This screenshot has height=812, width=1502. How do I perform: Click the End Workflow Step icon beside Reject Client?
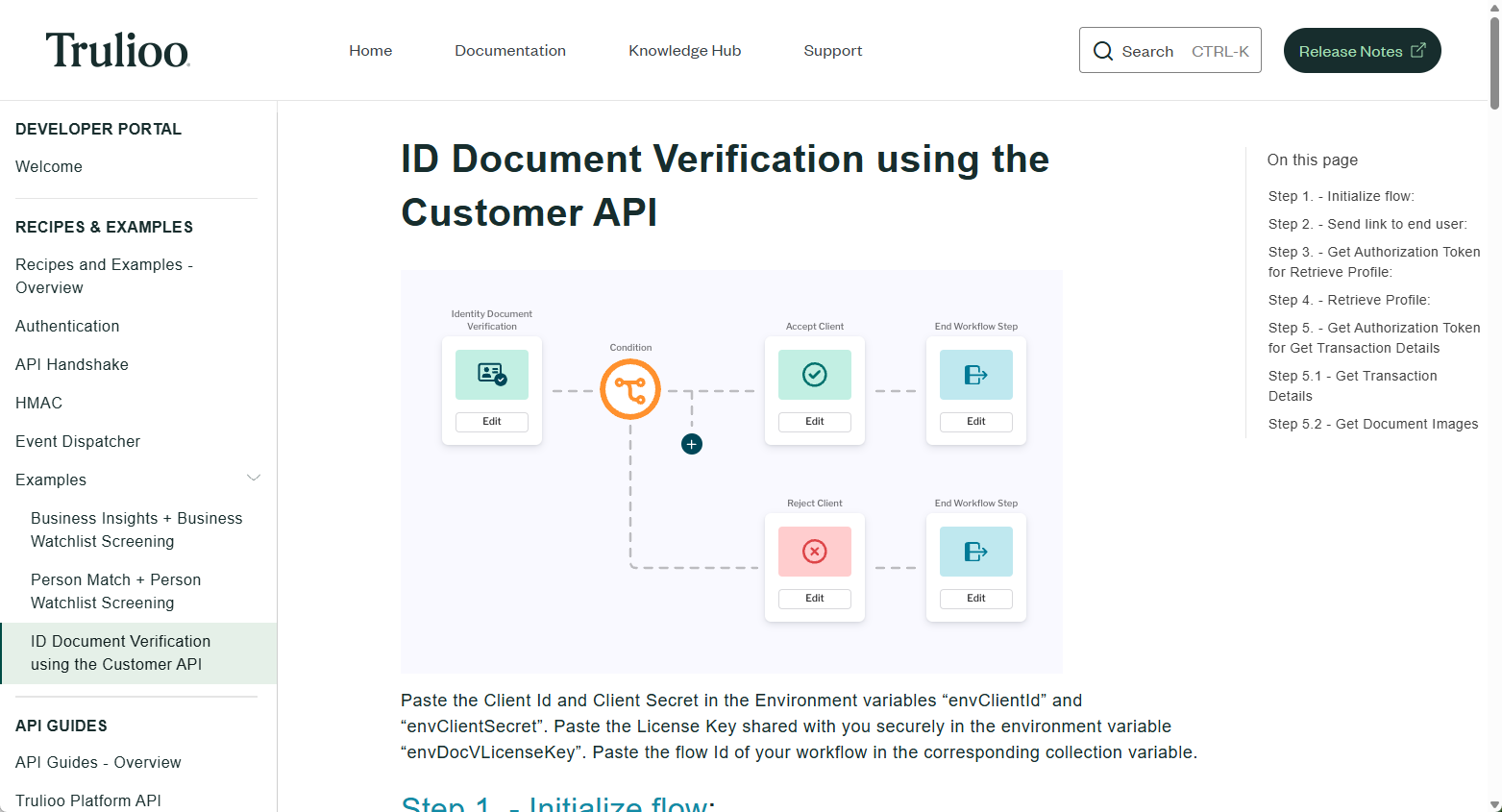click(976, 552)
